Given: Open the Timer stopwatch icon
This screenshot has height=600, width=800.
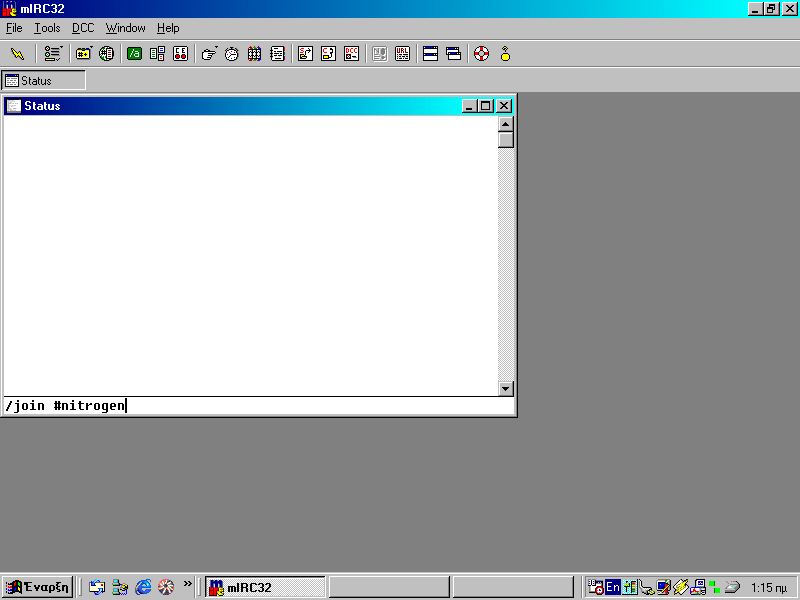Looking at the screenshot, I should [232, 54].
